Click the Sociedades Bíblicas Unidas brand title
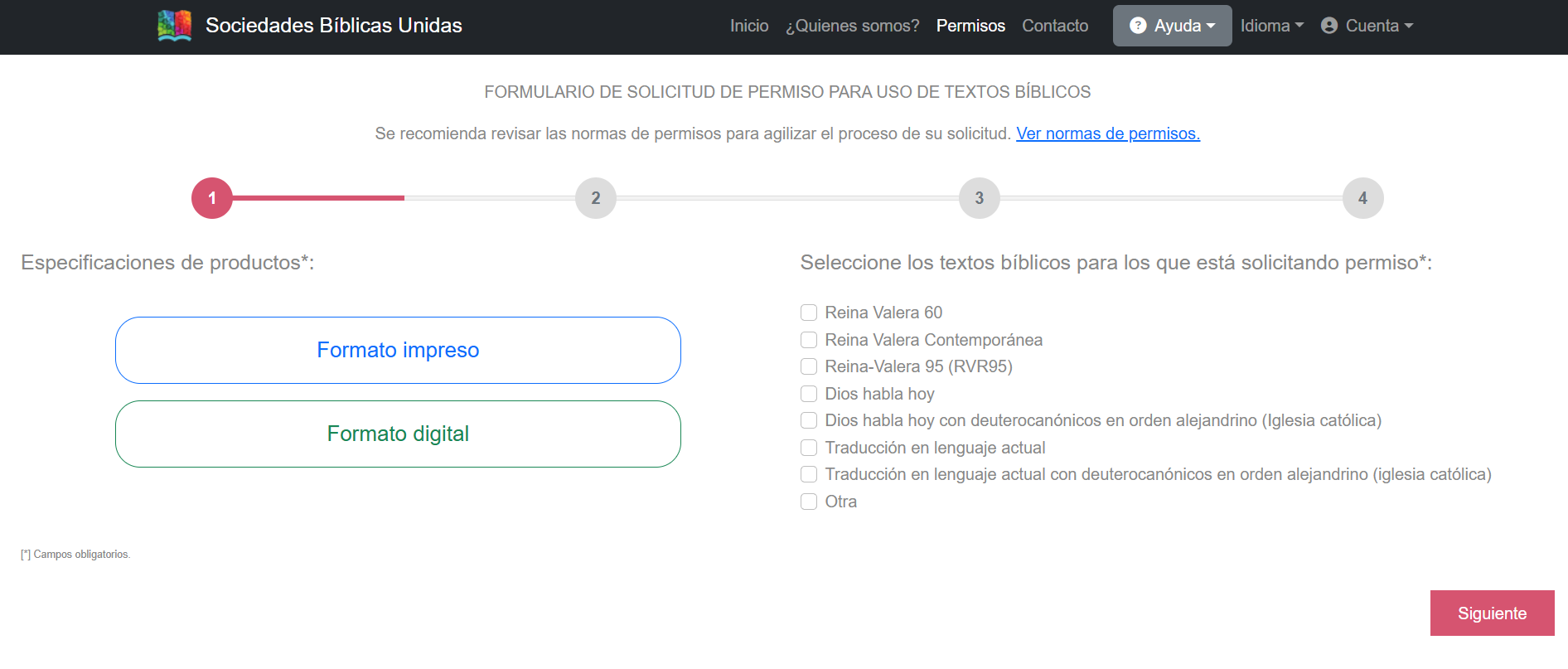The width and height of the screenshot is (1568, 669). tap(333, 26)
